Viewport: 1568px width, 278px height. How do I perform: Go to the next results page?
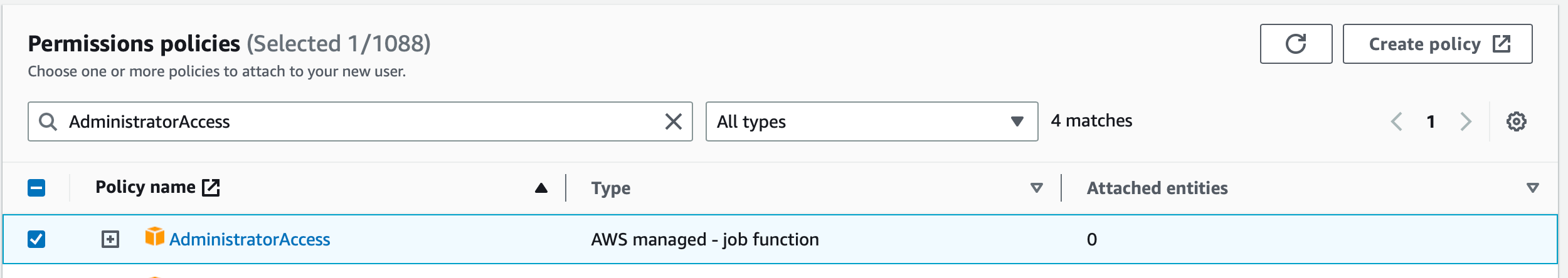point(1465,121)
